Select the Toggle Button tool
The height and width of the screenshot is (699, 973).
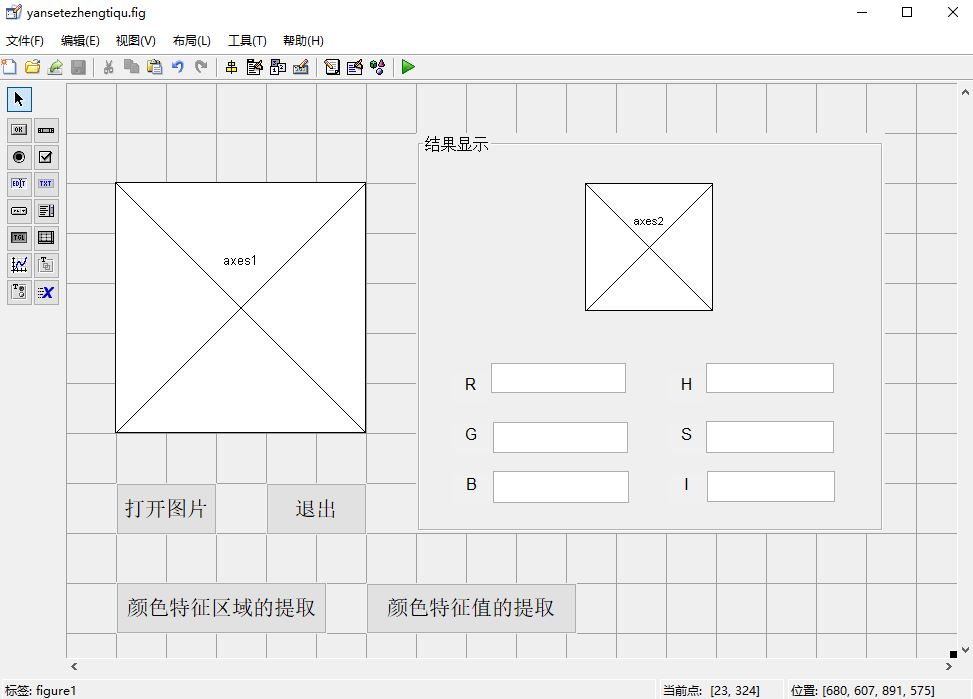pyautogui.click(x=18, y=238)
